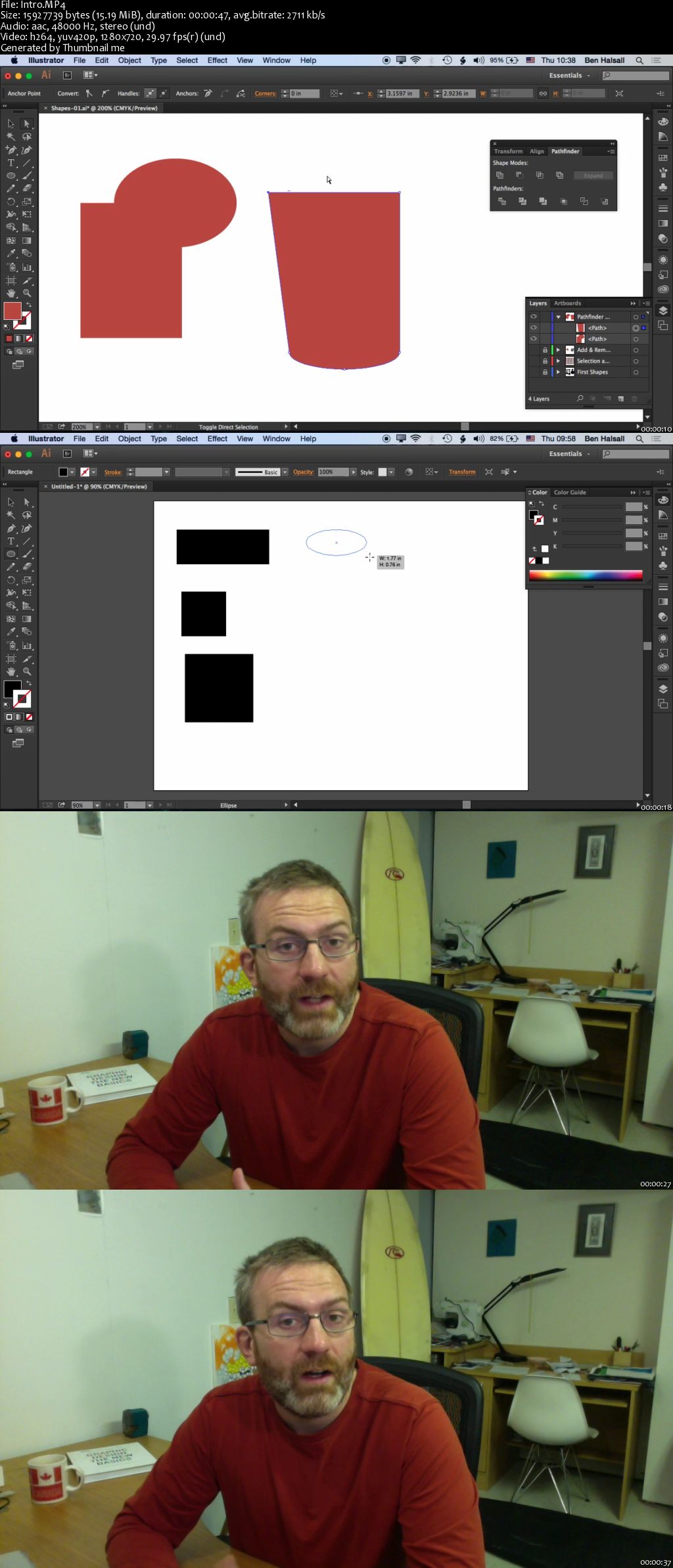Click Trim pathfinder button
This screenshot has height=1568, width=673.
click(x=522, y=202)
